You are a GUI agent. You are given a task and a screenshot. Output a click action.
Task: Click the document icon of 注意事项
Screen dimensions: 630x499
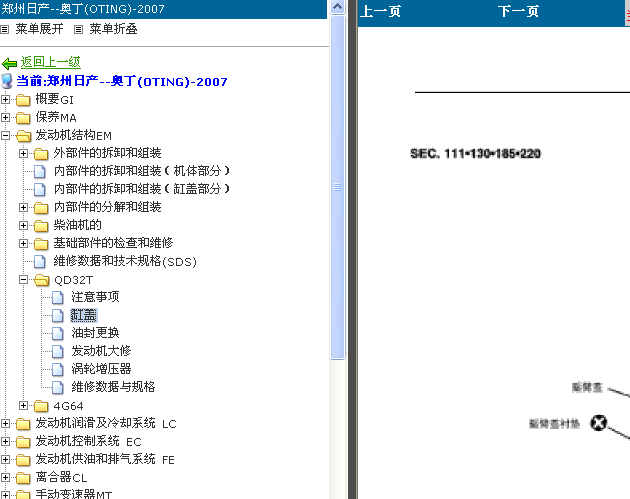pyautogui.click(x=58, y=298)
